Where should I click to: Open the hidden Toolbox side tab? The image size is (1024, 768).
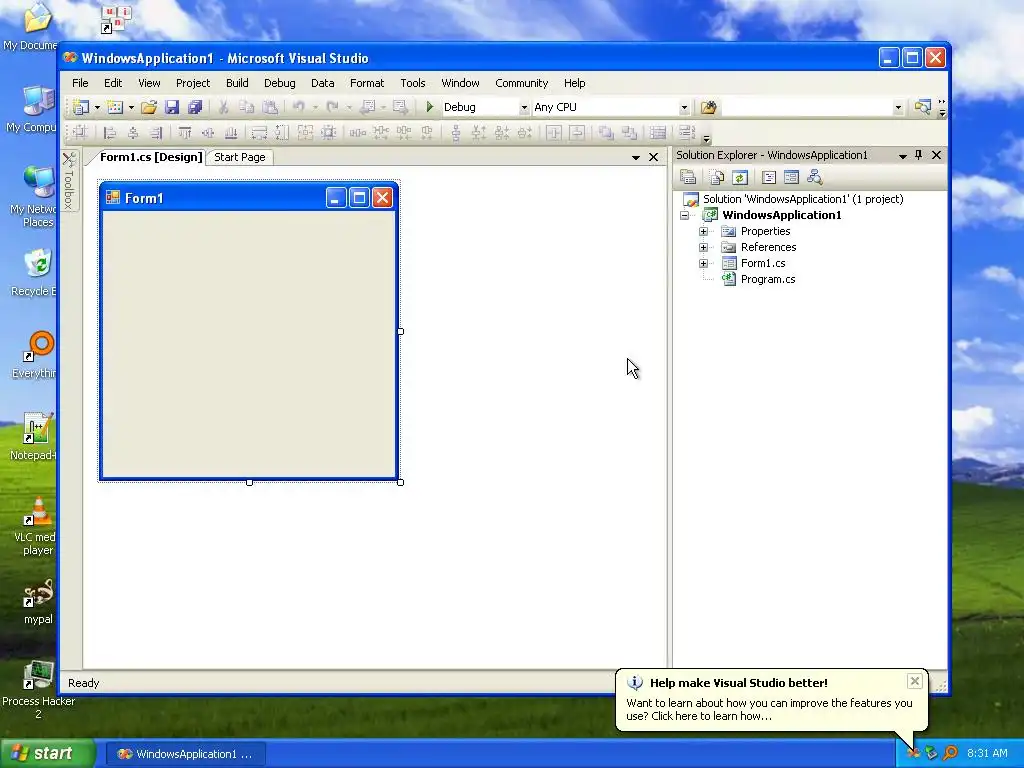coord(69,182)
